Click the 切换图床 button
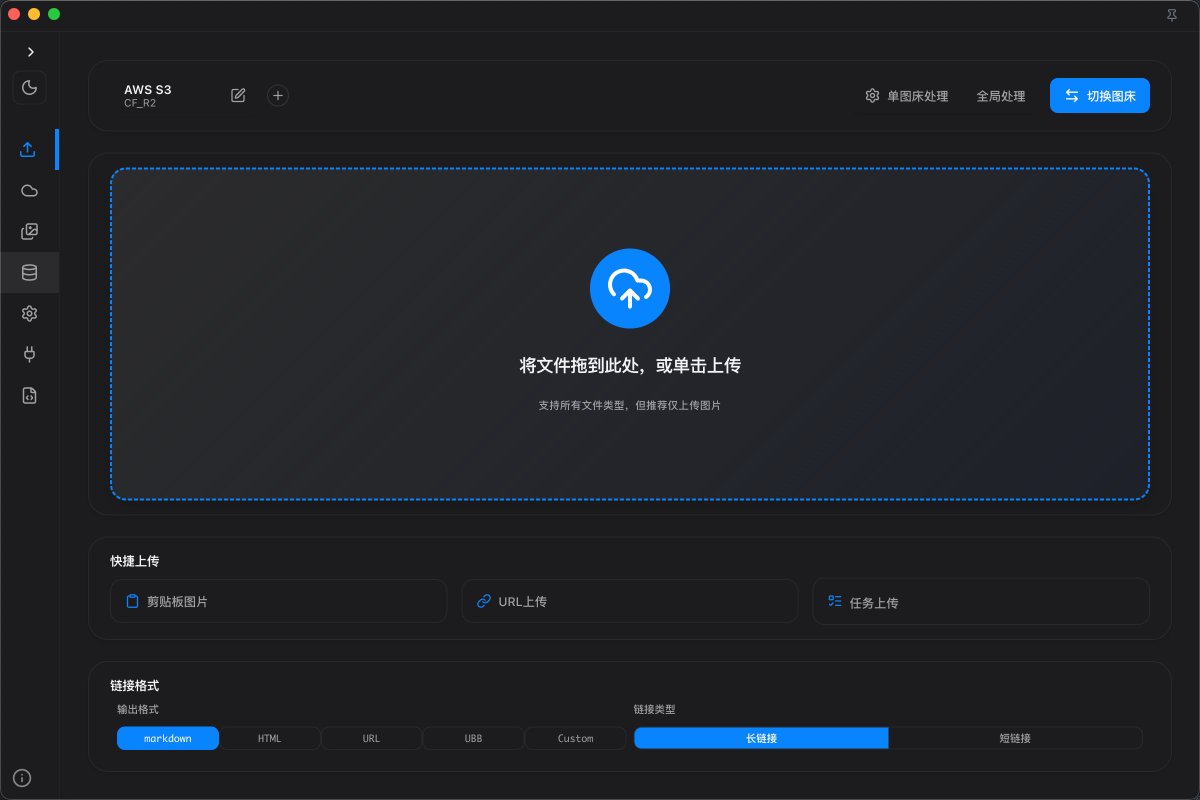The width and height of the screenshot is (1200, 800). point(1100,96)
